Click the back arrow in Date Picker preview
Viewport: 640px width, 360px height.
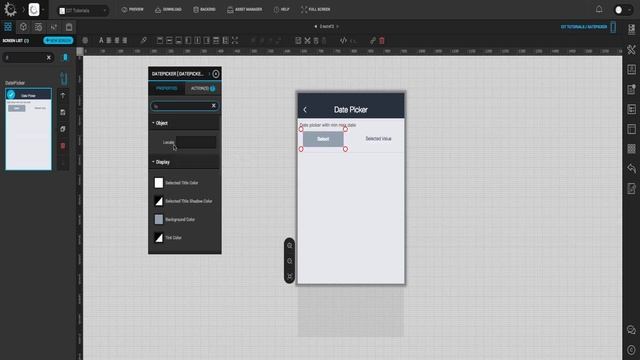[305, 110]
